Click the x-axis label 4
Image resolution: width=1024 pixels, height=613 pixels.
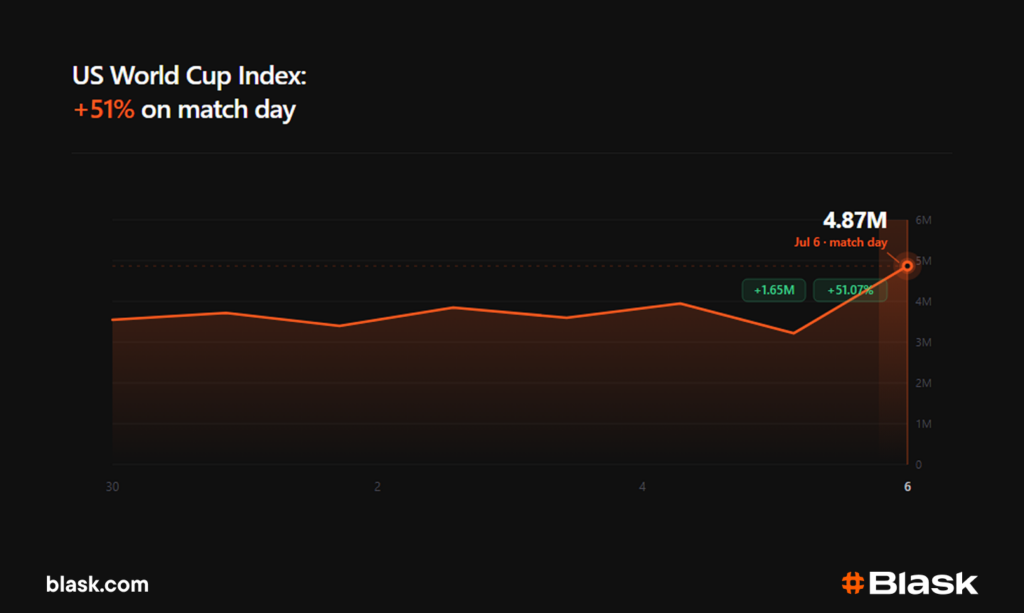click(643, 486)
